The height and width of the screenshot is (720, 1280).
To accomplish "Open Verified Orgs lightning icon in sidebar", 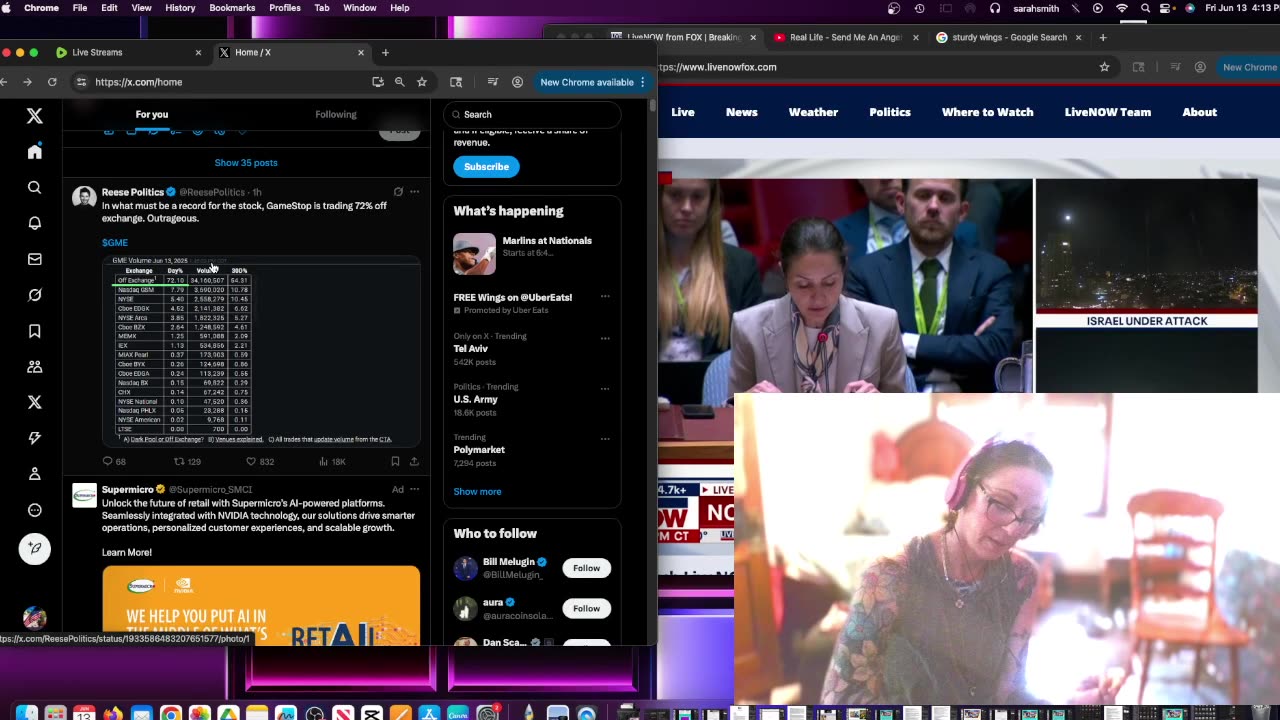I will point(34,438).
